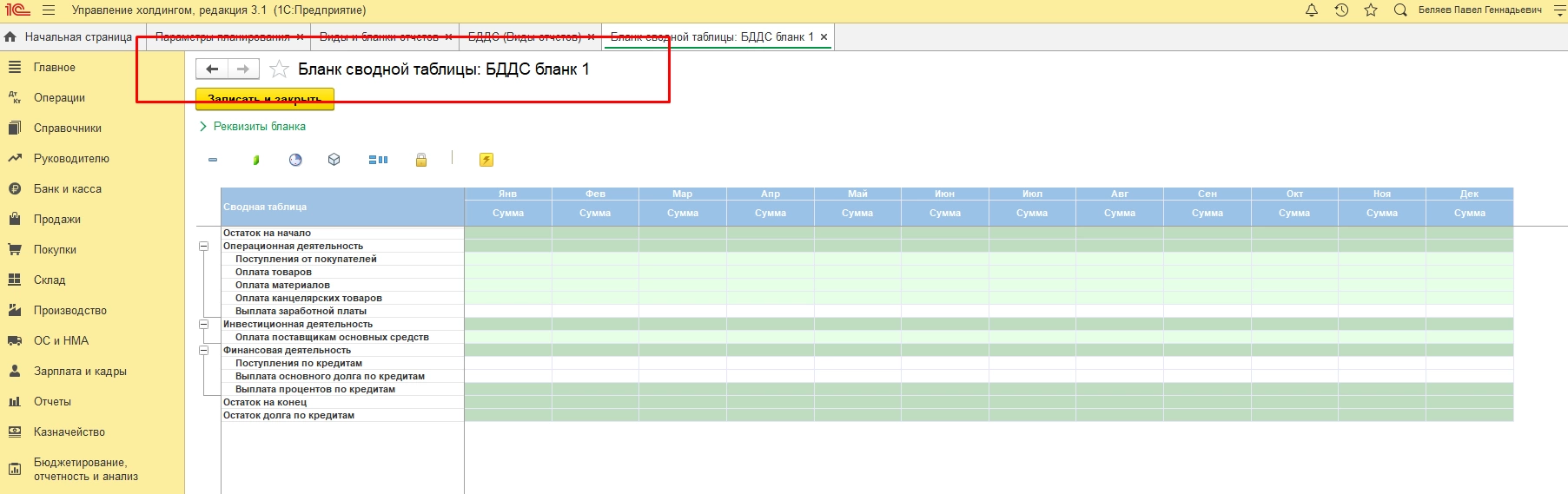This screenshot has height=494, width=1568.
Task: Open Операции section in sidebar
Action: tap(59, 97)
